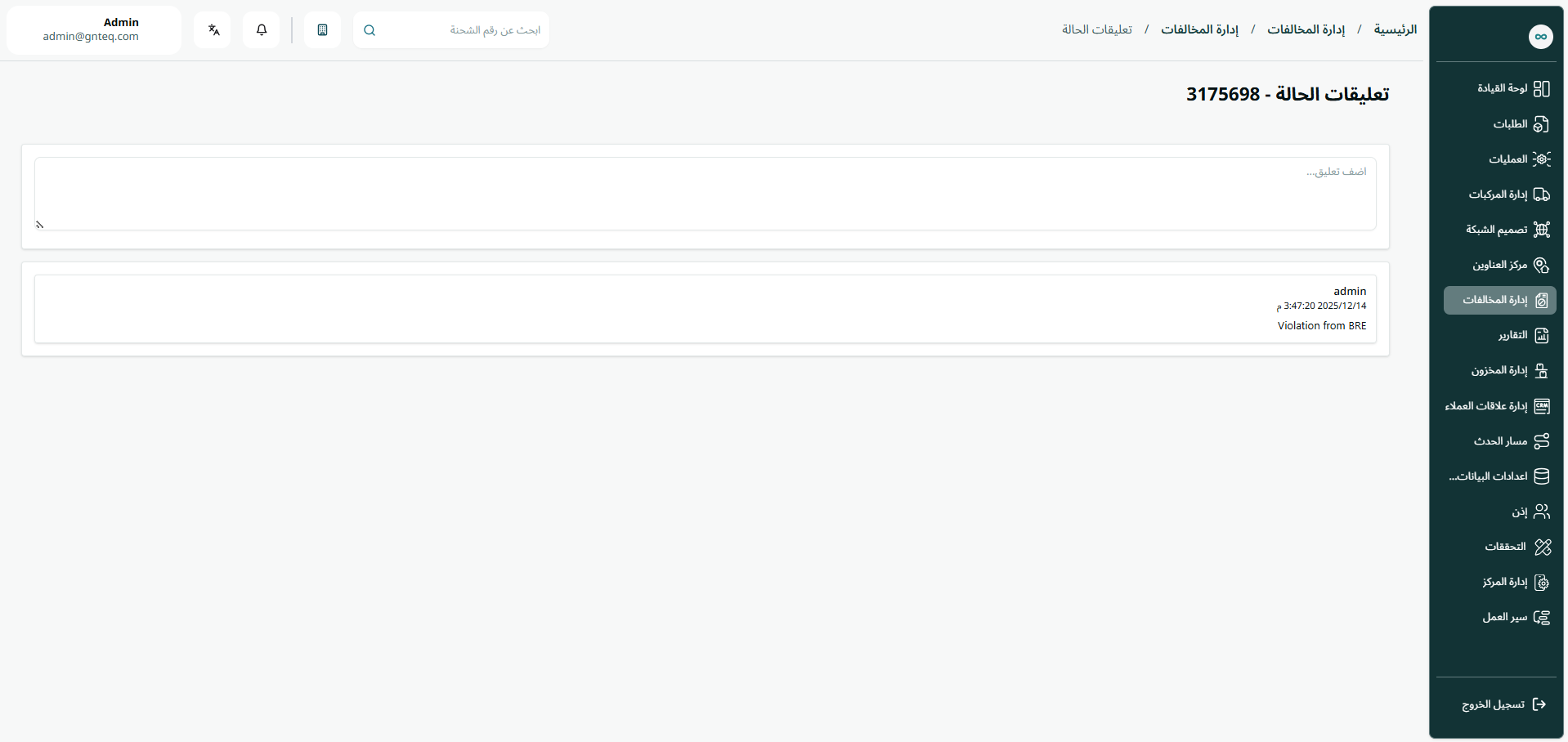Open the Admin user profile card

[x=93, y=30]
